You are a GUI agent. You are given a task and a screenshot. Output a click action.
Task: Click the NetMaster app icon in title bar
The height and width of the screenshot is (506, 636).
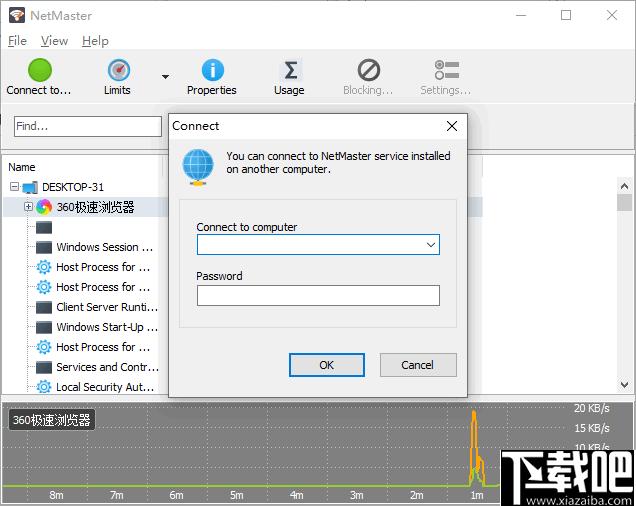(x=17, y=15)
